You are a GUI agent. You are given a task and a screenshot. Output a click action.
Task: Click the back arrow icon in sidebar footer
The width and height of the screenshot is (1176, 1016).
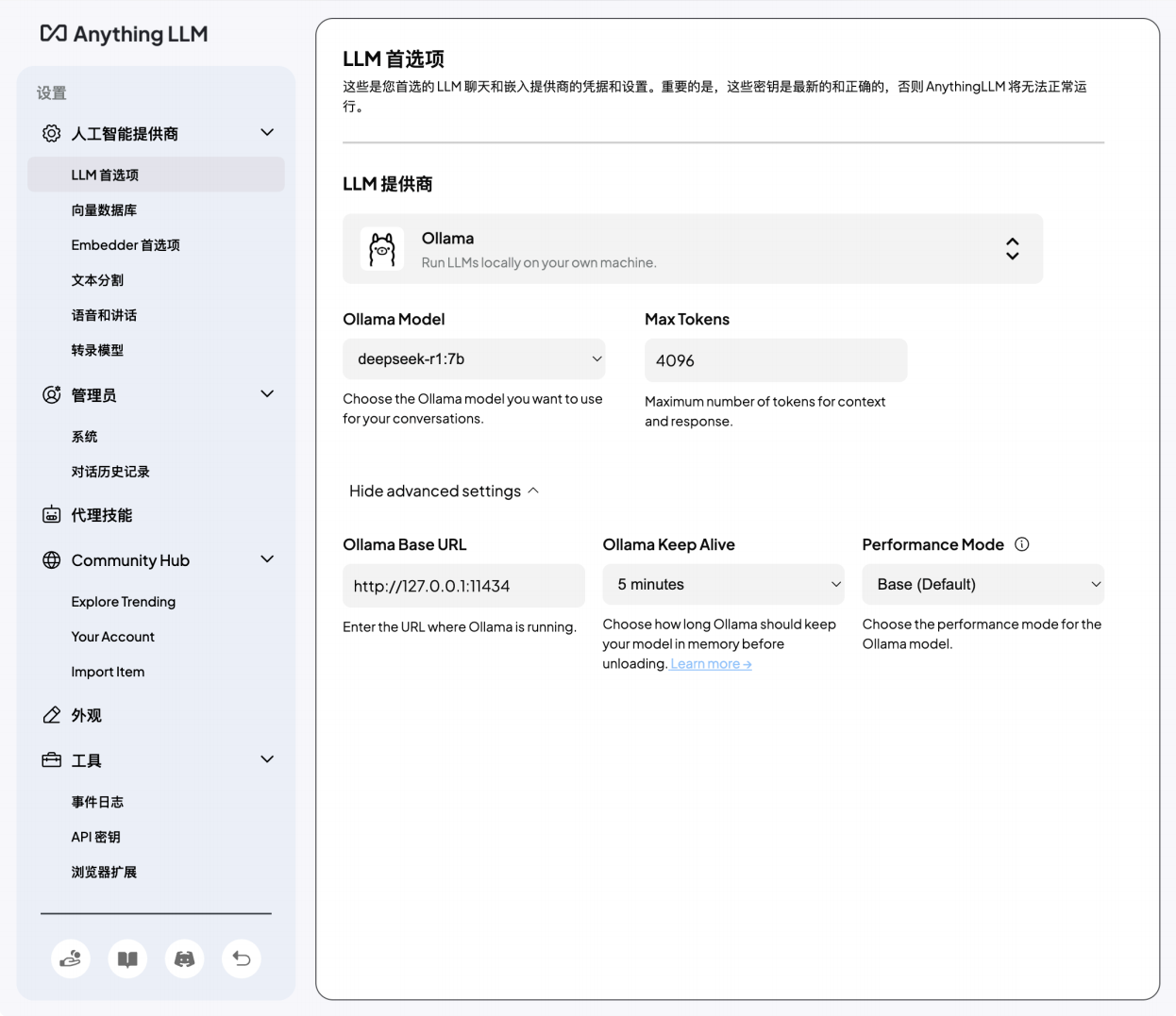click(x=242, y=958)
